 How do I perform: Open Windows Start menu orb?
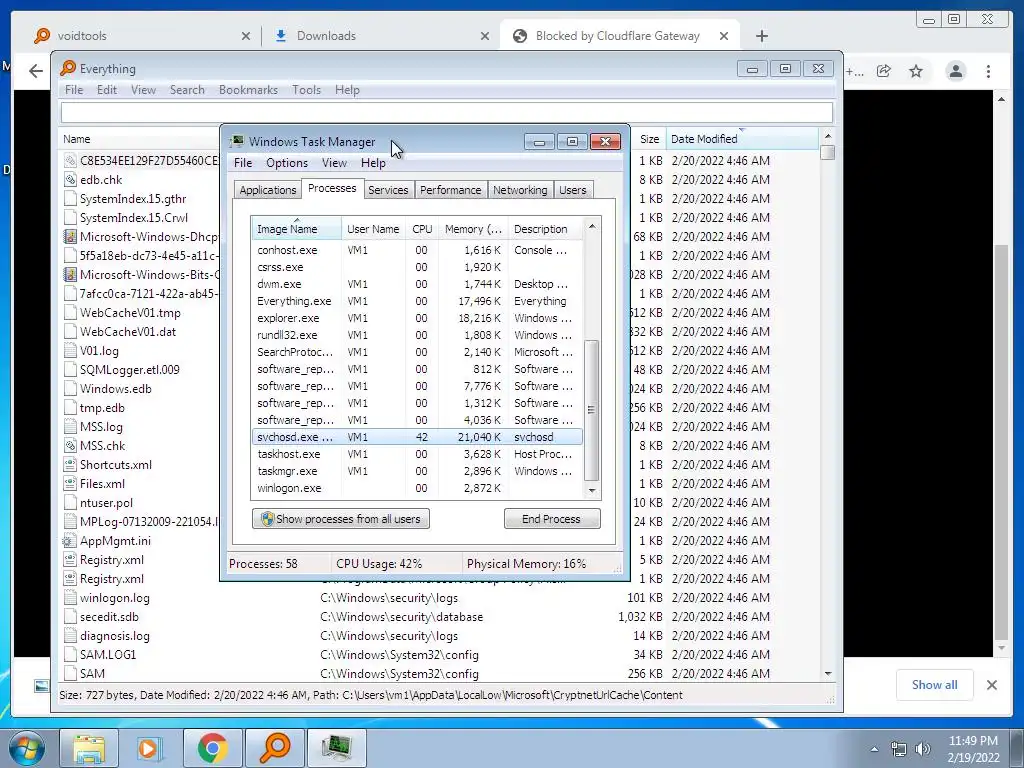tap(27, 748)
